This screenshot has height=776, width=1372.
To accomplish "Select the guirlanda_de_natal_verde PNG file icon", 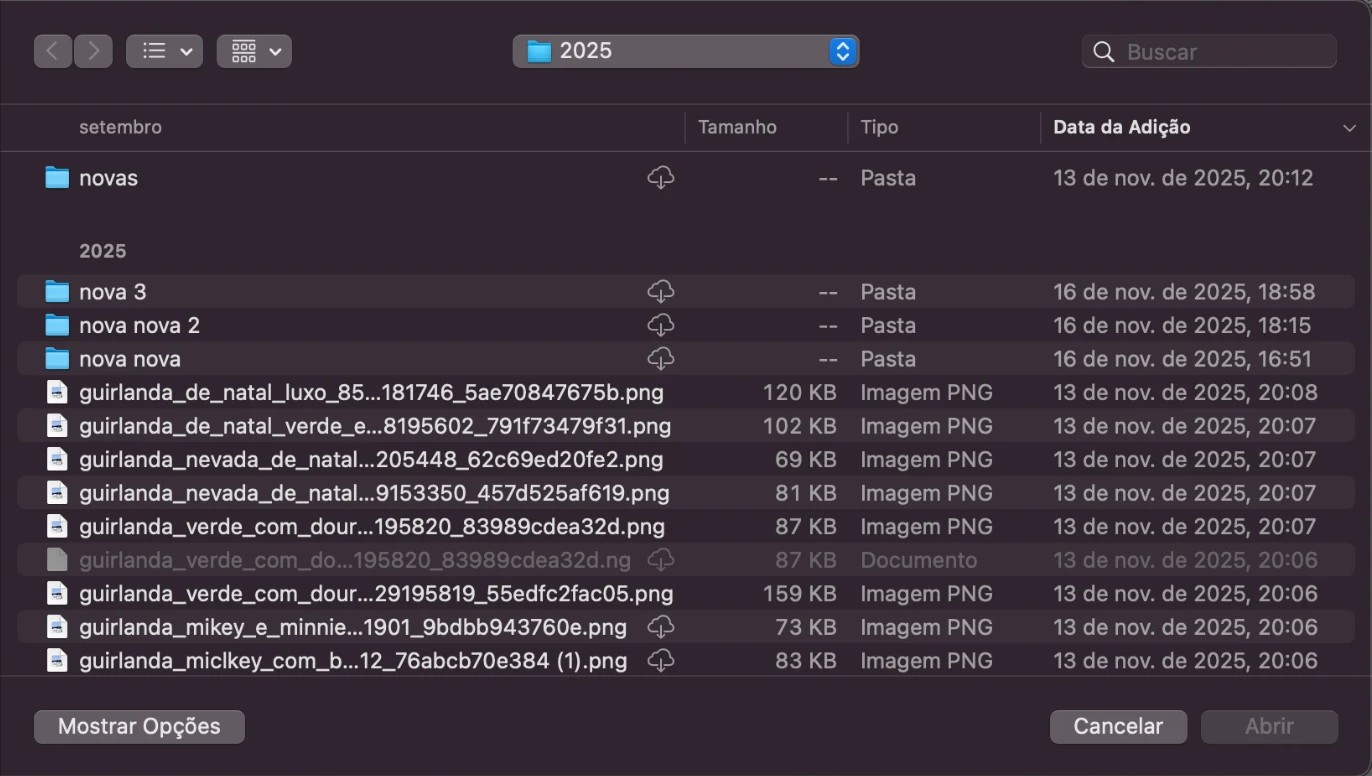I will pyautogui.click(x=57, y=426).
